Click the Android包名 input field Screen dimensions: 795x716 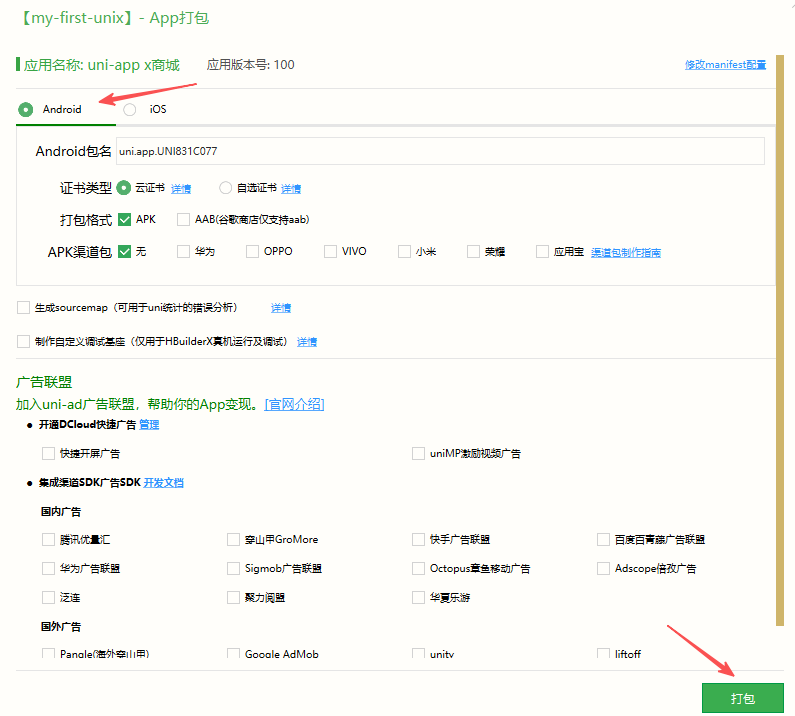click(x=440, y=151)
